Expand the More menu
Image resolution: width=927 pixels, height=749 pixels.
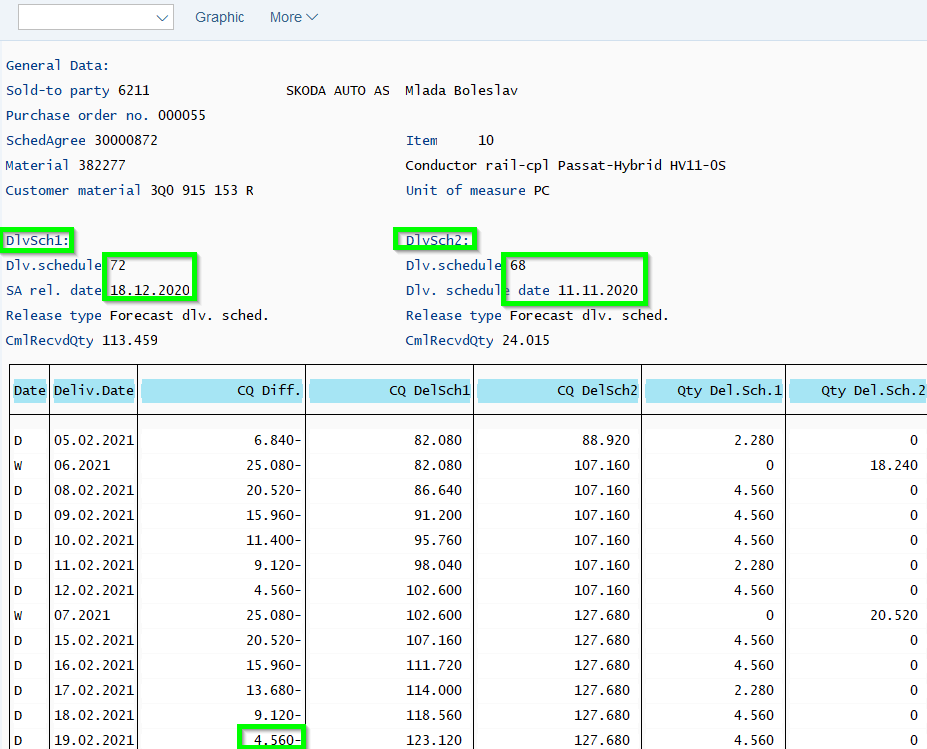click(293, 17)
